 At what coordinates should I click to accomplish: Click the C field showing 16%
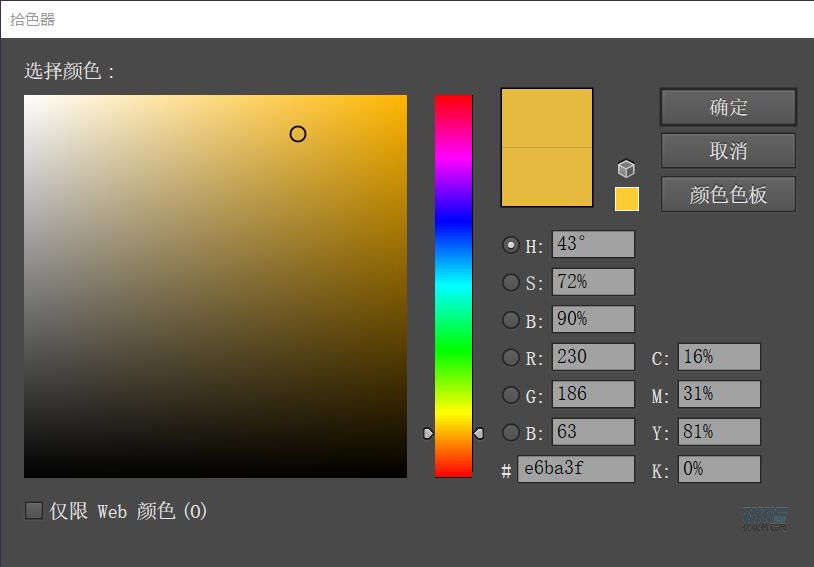pyautogui.click(x=719, y=357)
